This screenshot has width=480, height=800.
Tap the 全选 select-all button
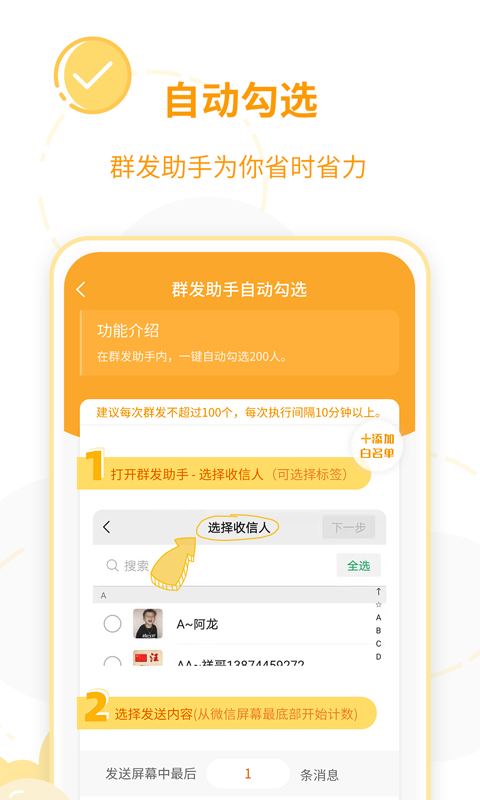359,565
